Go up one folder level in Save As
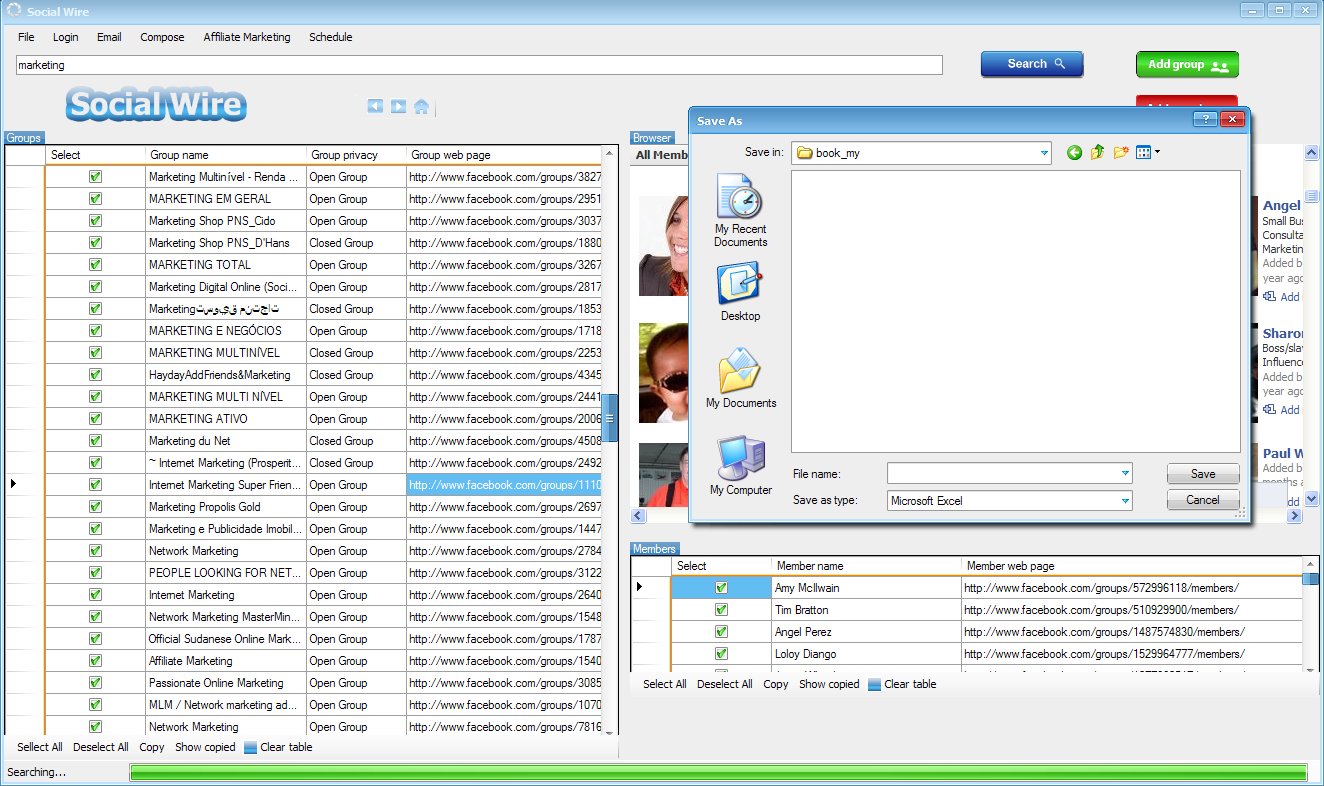This screenshot has width=1324, height=786. 1097,153
